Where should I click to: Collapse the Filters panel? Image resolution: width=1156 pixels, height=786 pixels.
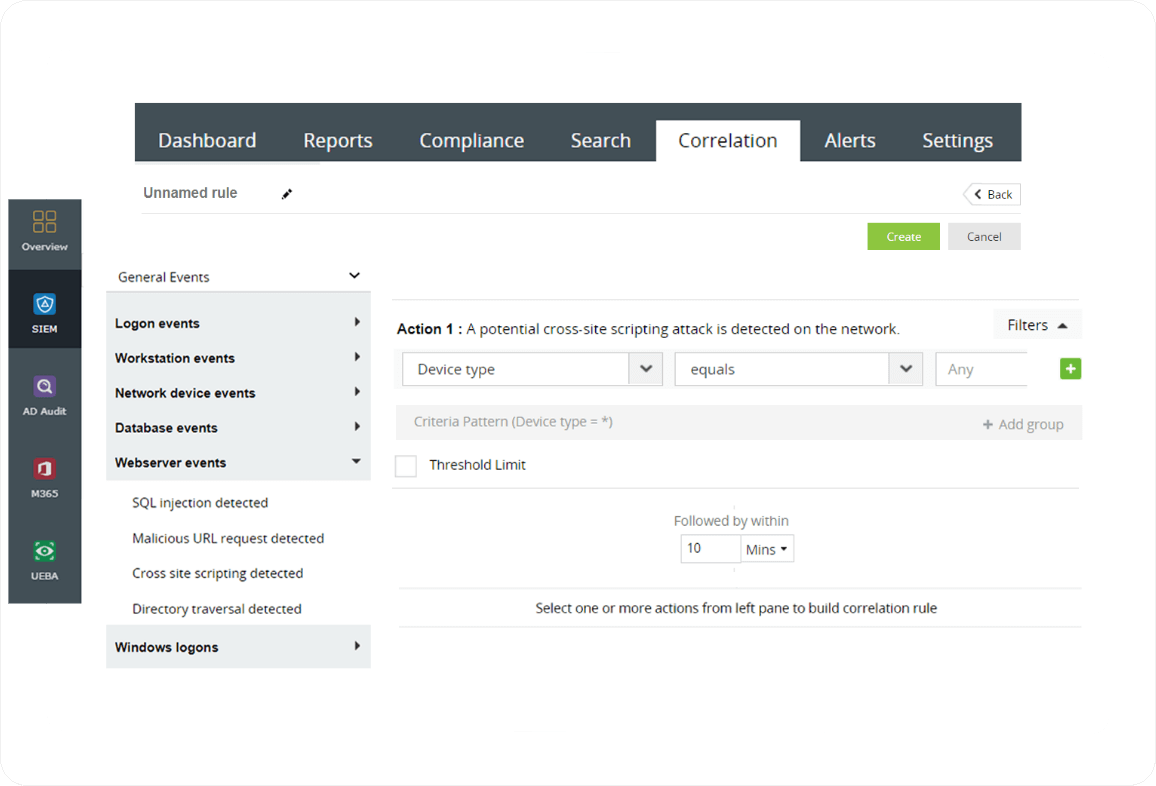pos(1063,324)
